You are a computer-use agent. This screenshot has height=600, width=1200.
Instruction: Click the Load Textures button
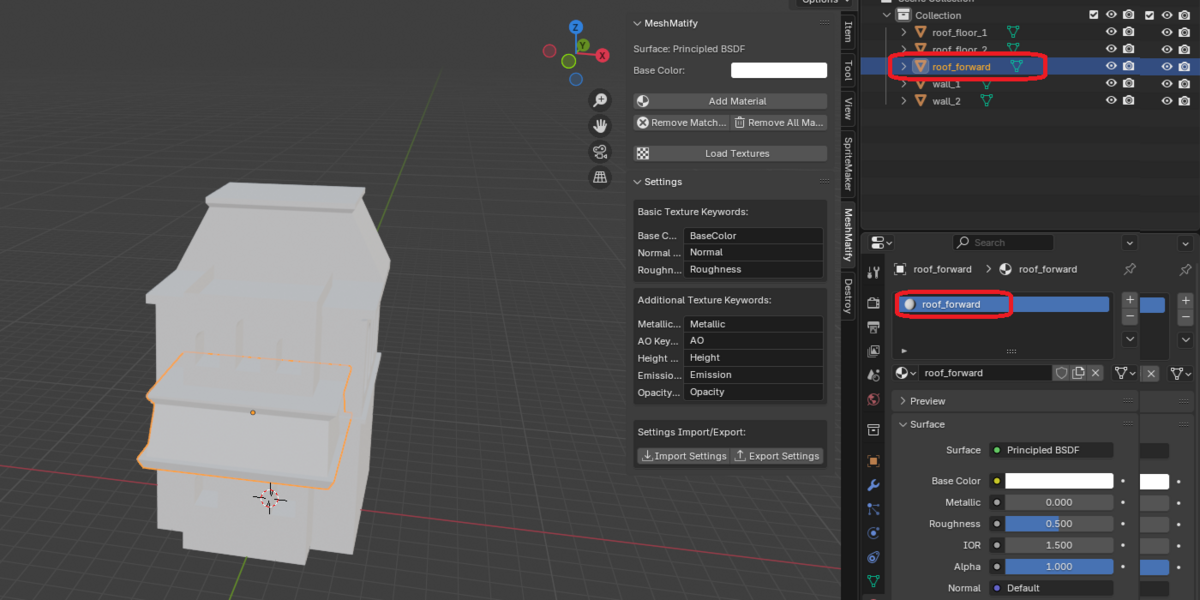click(x=730, y=154)
